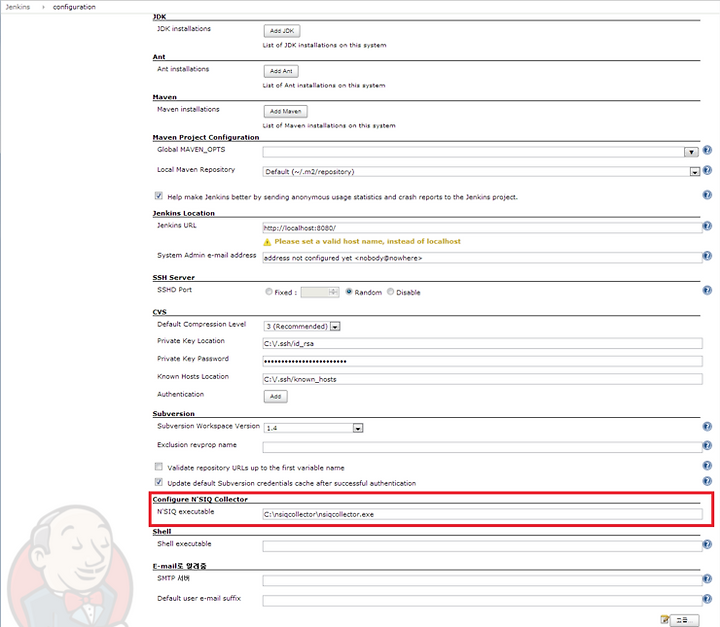This screenshot has width=720, height=627.
Task: Click the notepad edit icon beside advanced button
Action: [664, 620]
